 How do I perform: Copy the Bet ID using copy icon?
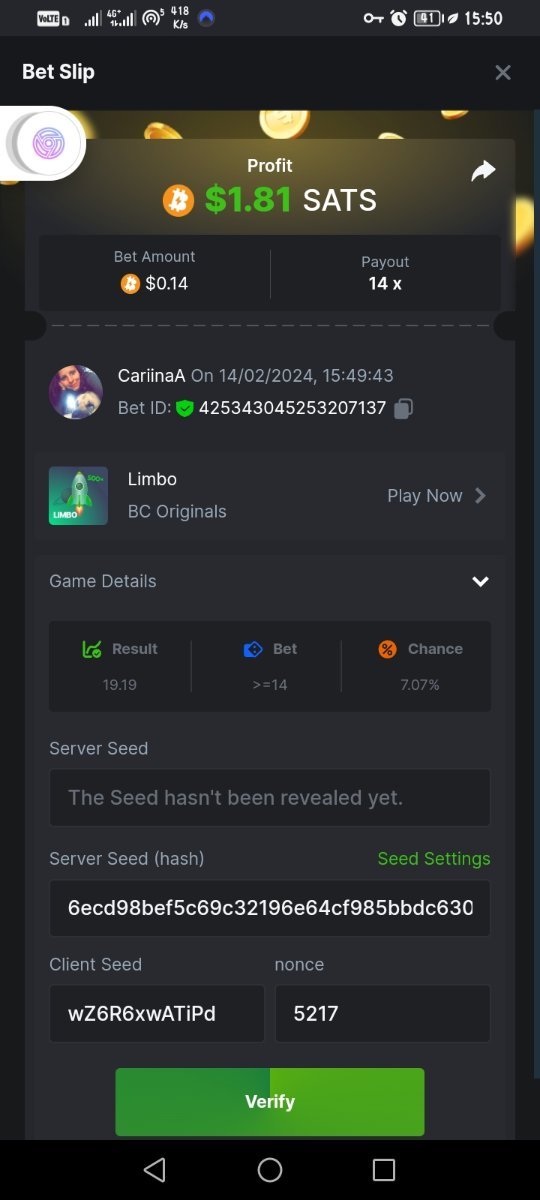(x=403, y=408)
